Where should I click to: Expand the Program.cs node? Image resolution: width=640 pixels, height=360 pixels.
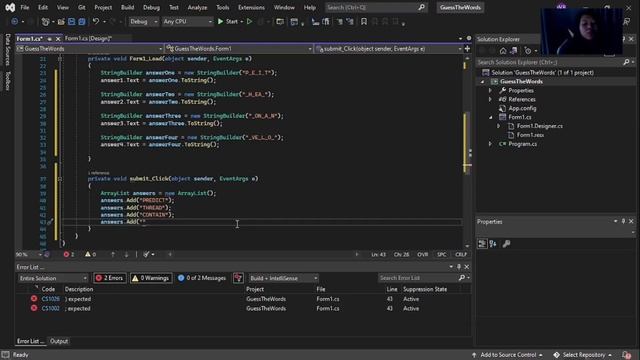click(490, 144)
